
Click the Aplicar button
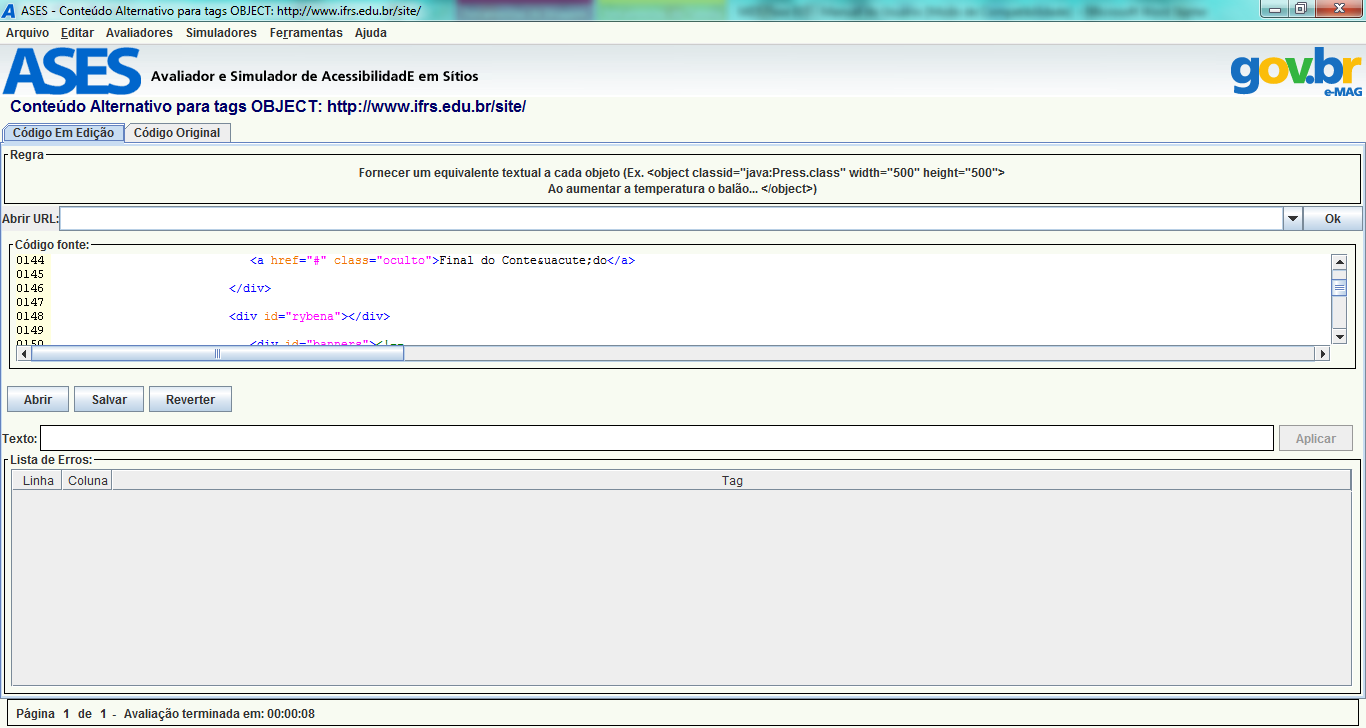point(1316,438)
